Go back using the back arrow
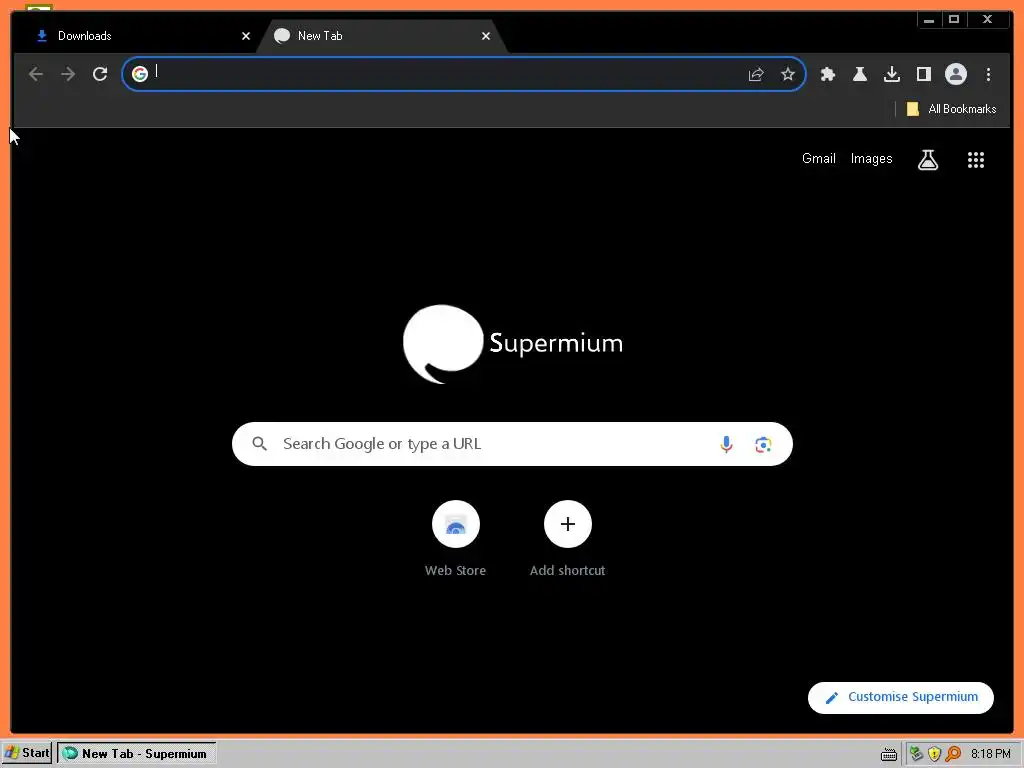 (36, 74)
